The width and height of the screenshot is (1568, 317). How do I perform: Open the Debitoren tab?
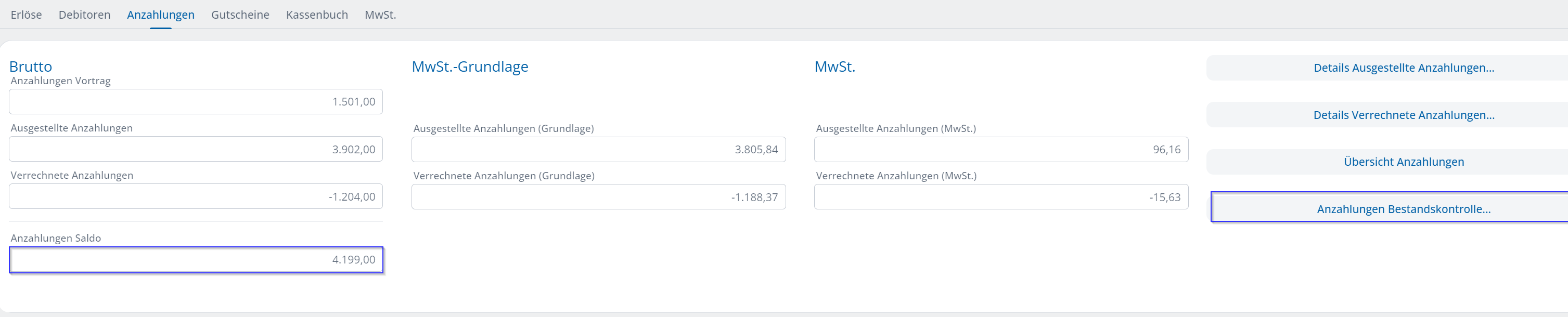click(x=85, y=15)
